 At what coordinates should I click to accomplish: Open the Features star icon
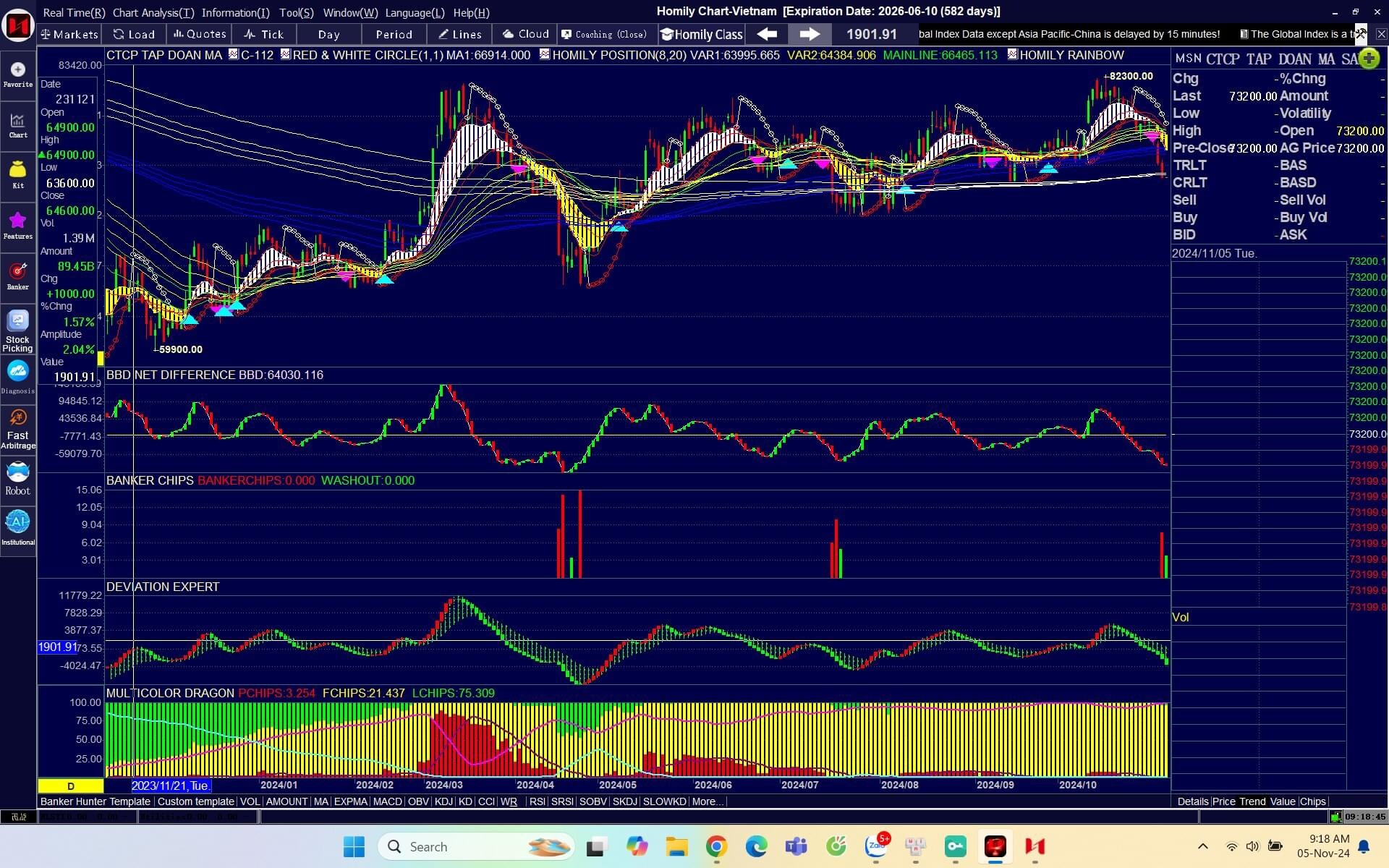[18, 226]
